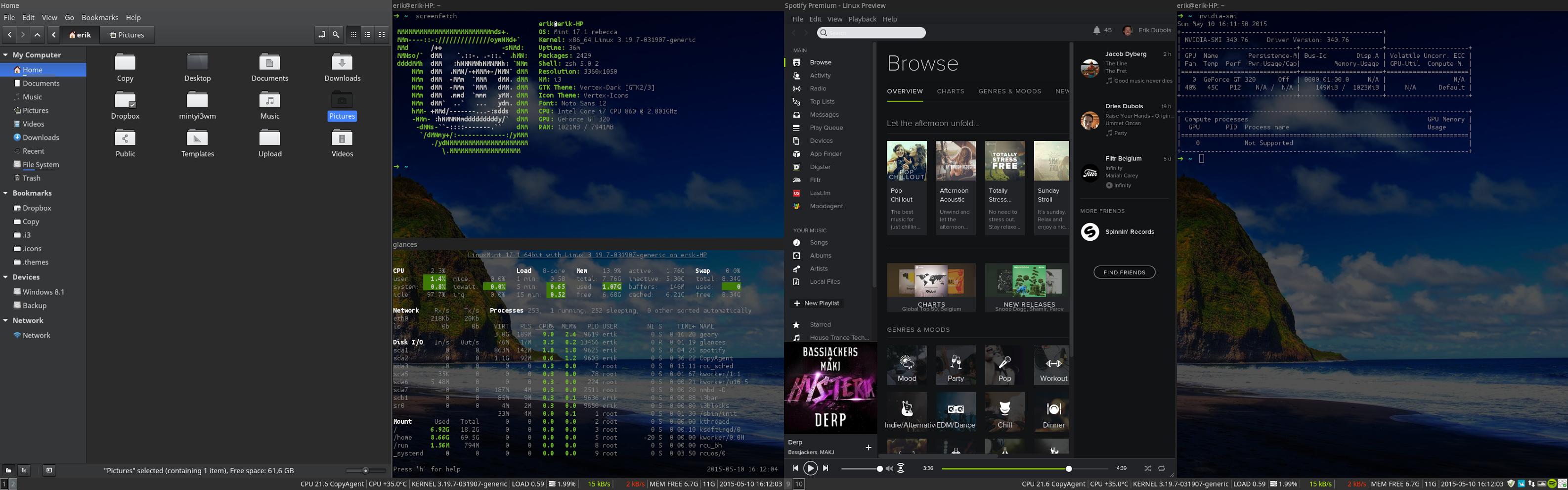The width and height of the screenshot is (1568, 490).
Task: Switch file manager to compact view
Action: tap(382, 35)
